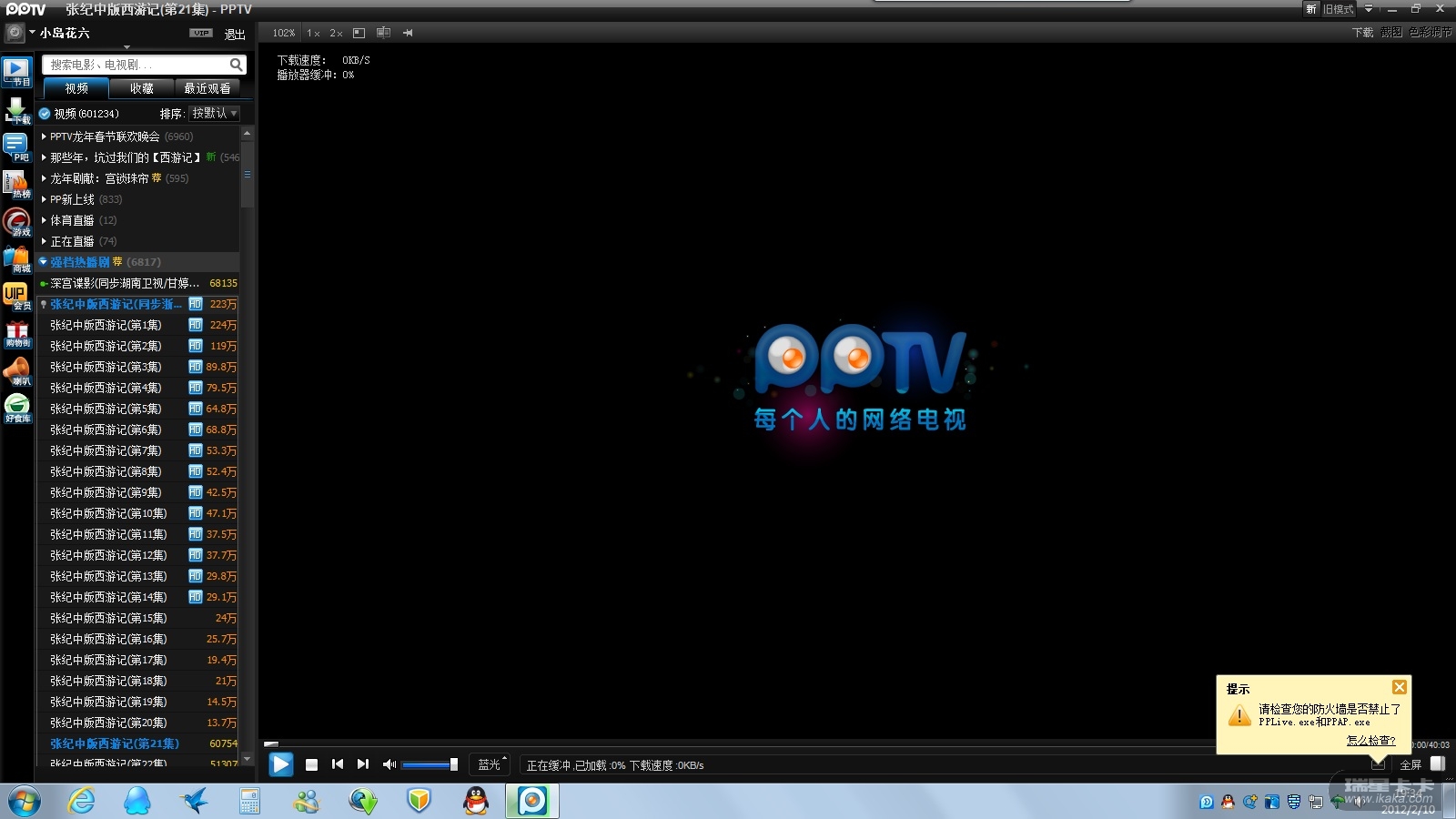
Task: Switch to the 视频 tab
Action: click(76, 88)
